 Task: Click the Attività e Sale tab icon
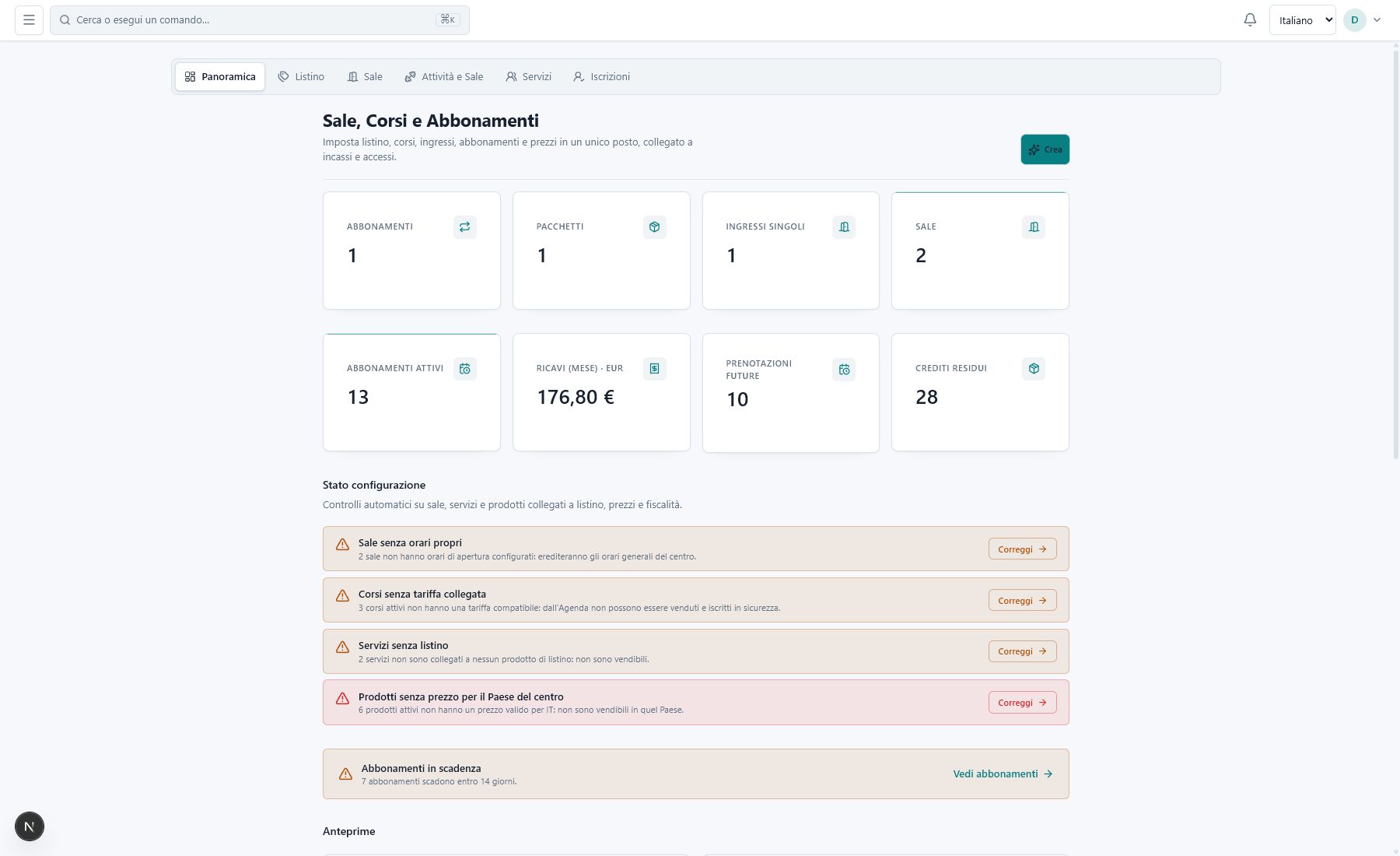click(410, 77)
